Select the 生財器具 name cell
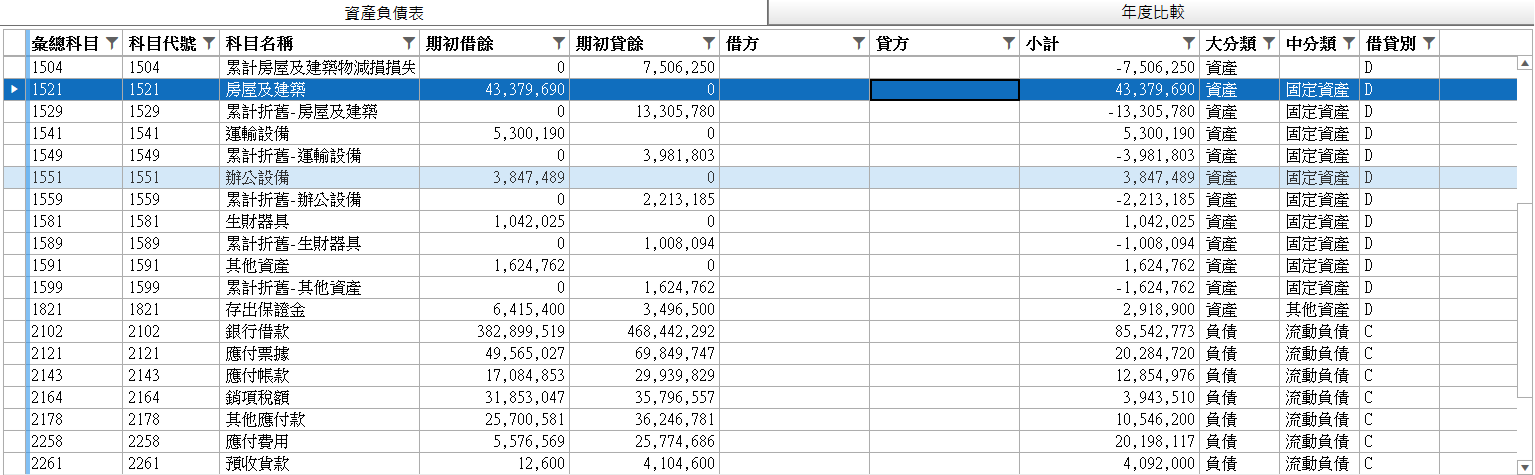This screenshot has height=475, width=1535. [x=321, y=222]
